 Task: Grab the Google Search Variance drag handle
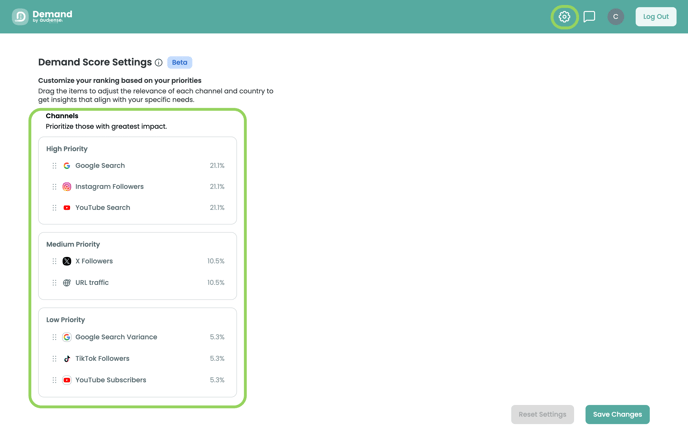click(54, 337)
